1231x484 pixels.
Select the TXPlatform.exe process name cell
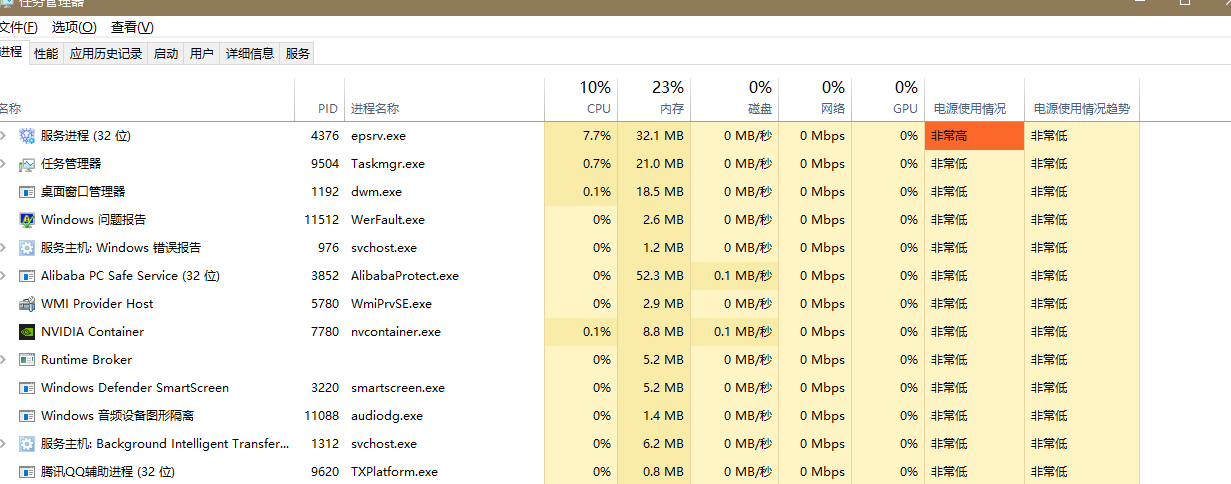click(445, 472)
